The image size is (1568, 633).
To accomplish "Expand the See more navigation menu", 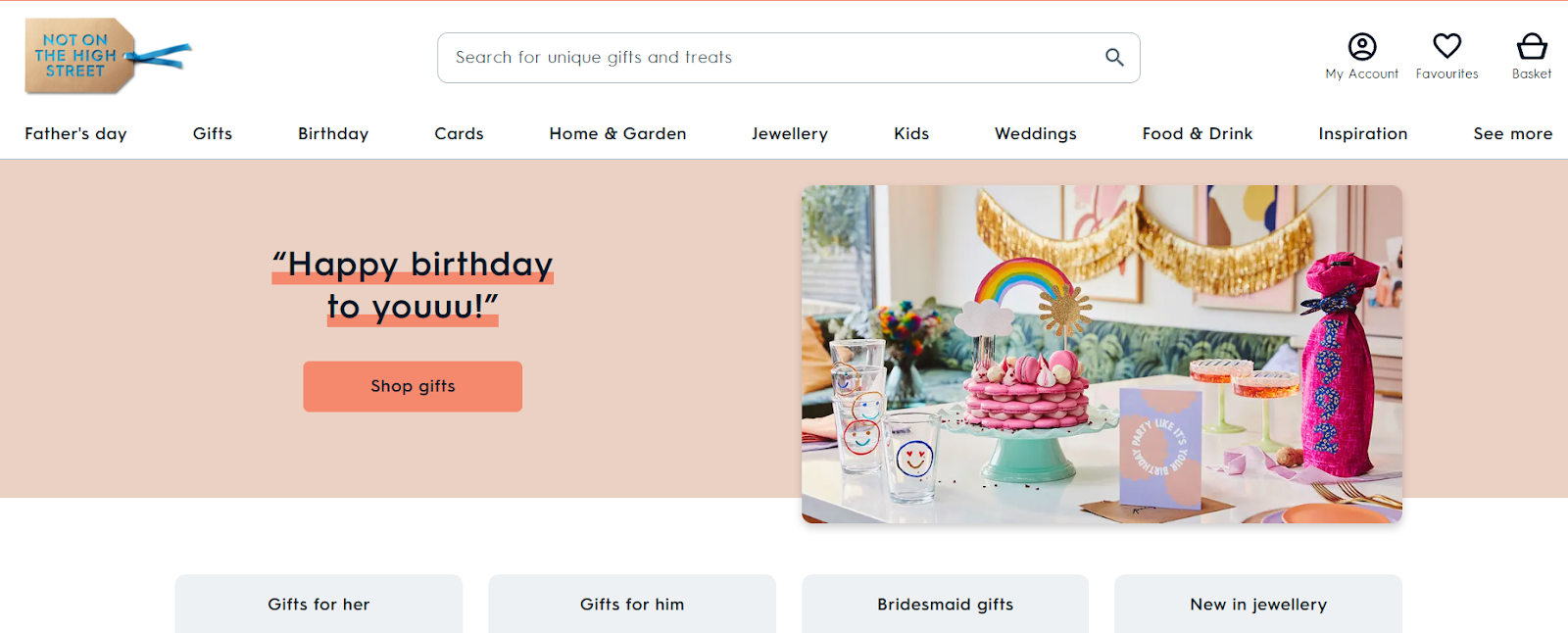I will point(1512,133).
